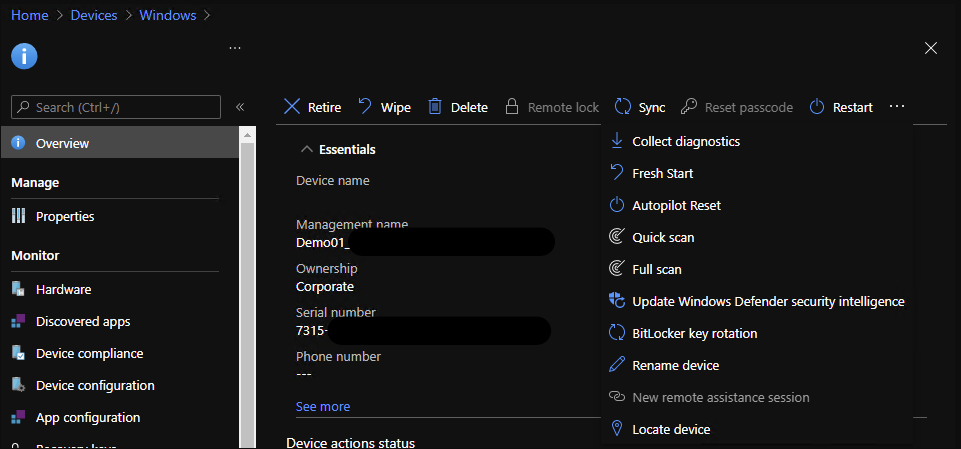Click the App configuration icon
Screen dimensions: 961x449
pyautogui.click(x=18, y=417)
